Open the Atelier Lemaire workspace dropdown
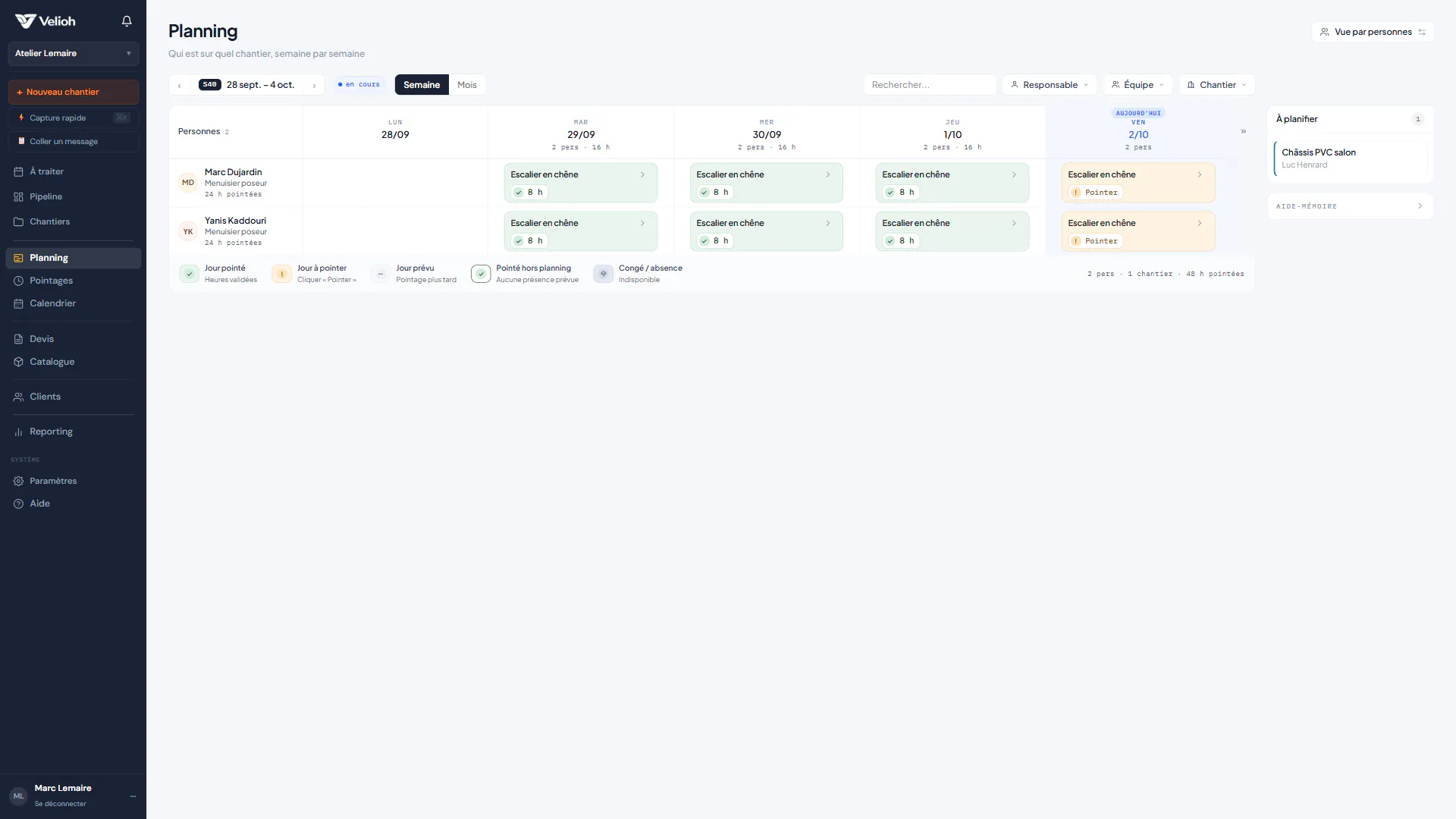Viewport: 1456px width, 819px height. click(73, 53)
